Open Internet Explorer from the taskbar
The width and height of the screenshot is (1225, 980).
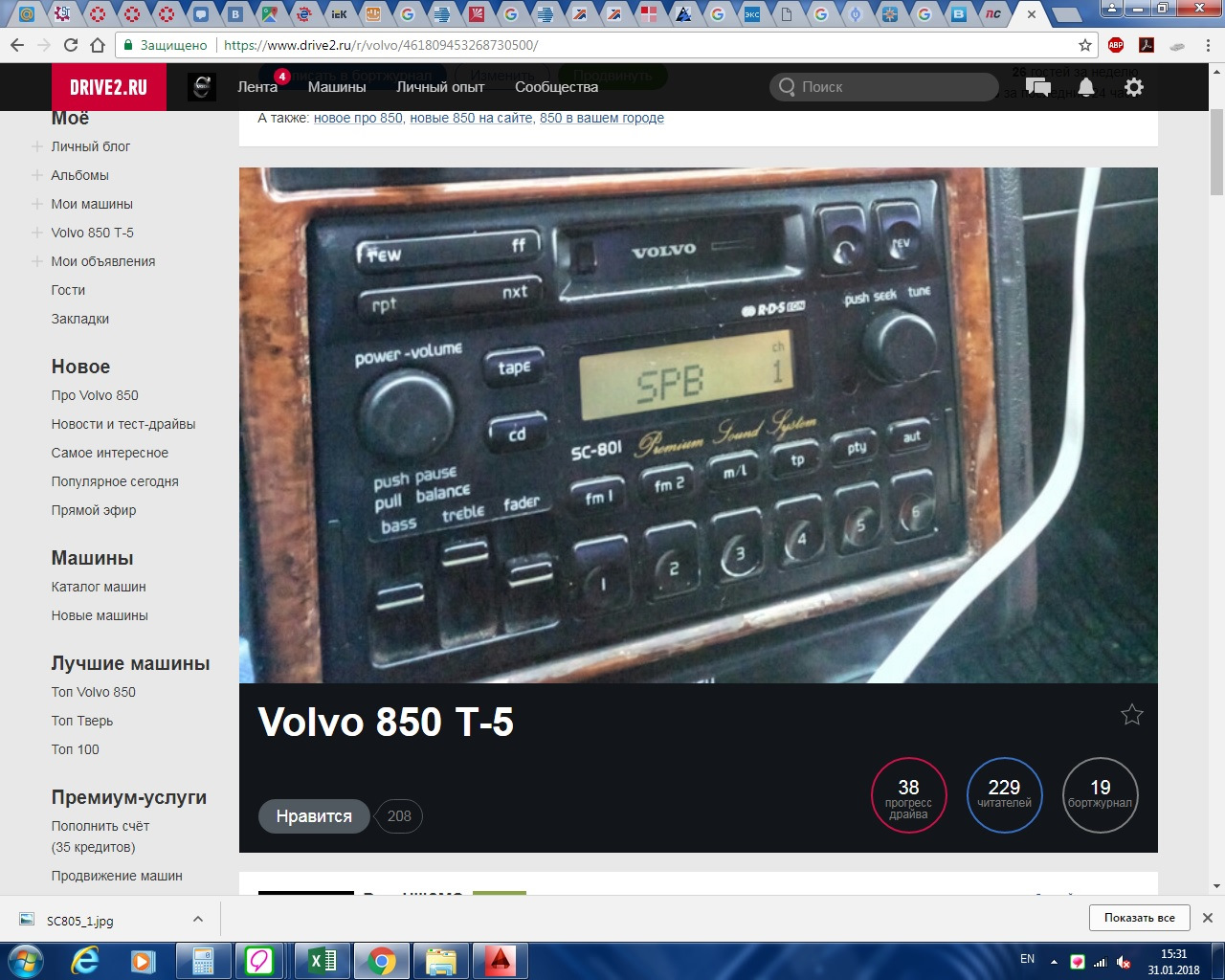(85, 960)
